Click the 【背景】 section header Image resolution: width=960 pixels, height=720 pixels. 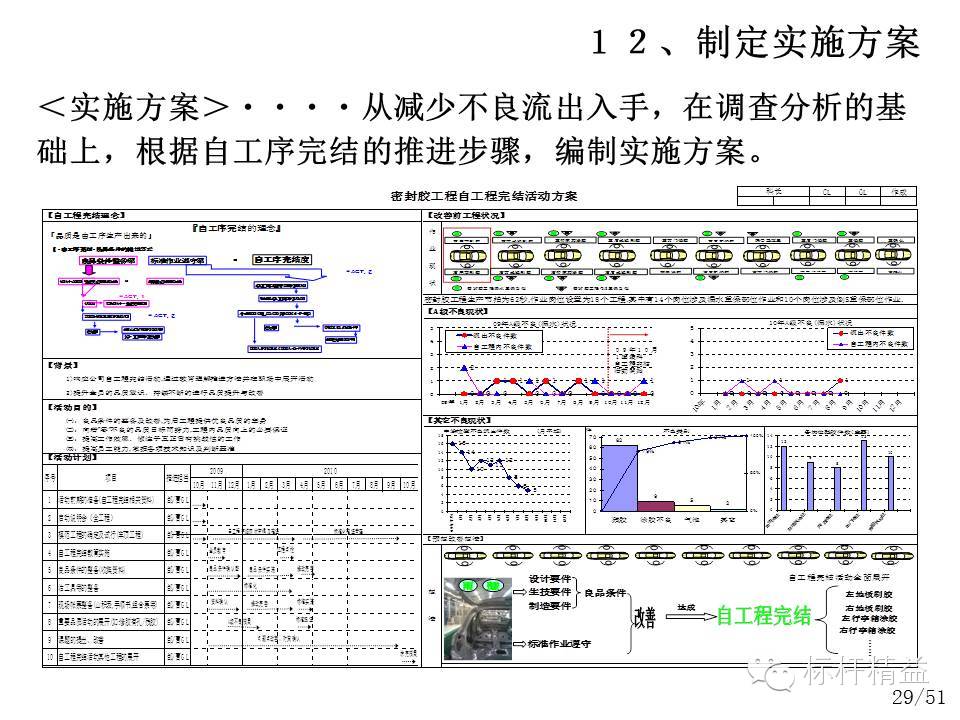(63, 366)
